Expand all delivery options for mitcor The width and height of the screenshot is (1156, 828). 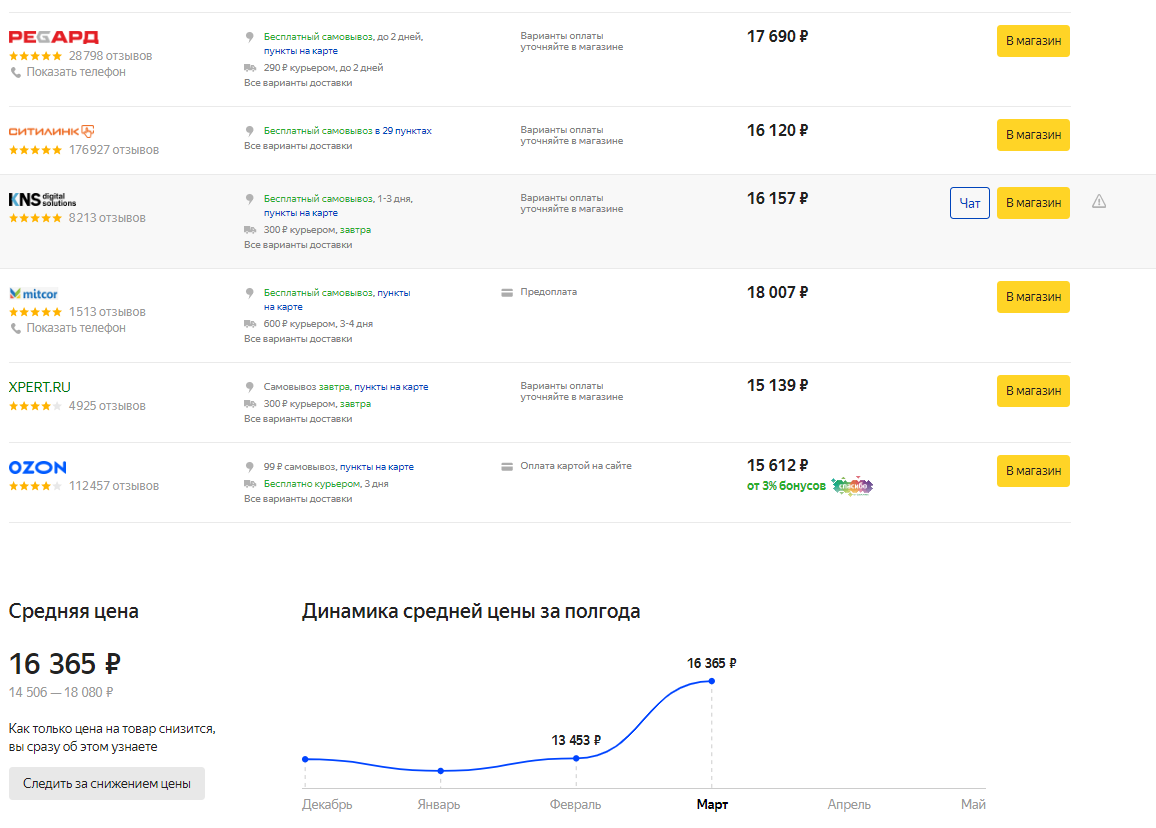(298, 339)
